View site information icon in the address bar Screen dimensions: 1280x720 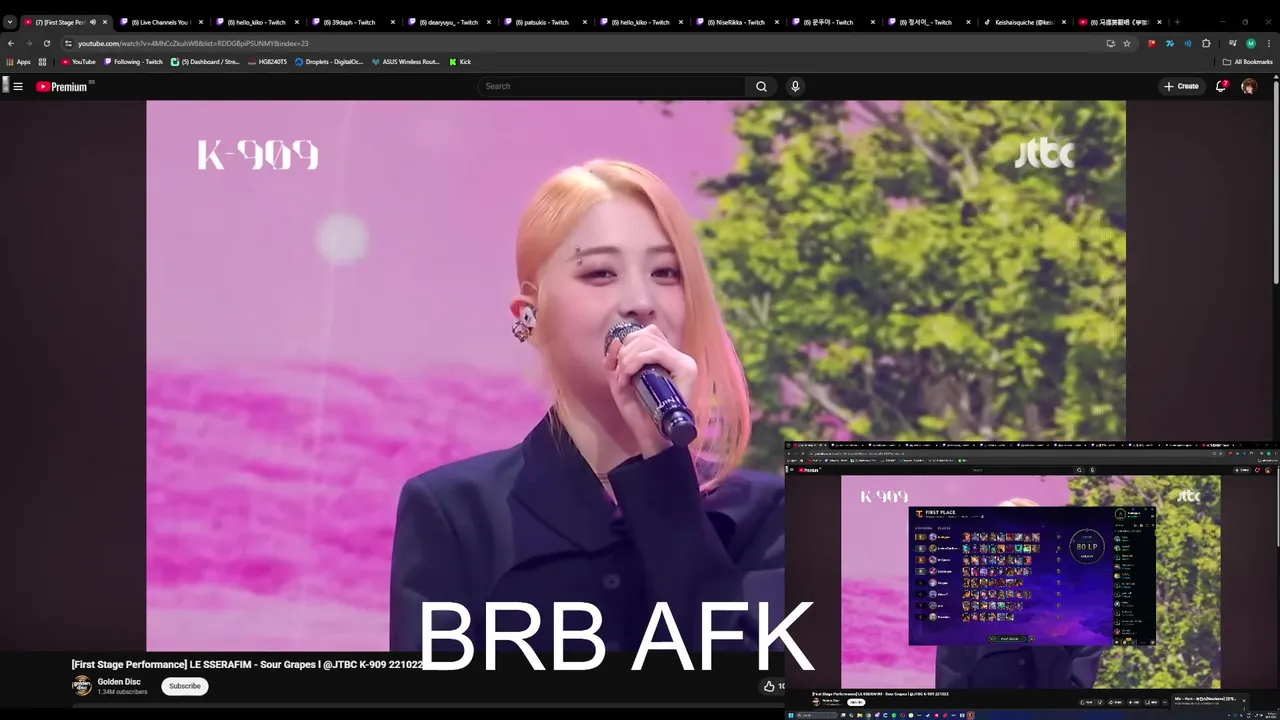68,44
